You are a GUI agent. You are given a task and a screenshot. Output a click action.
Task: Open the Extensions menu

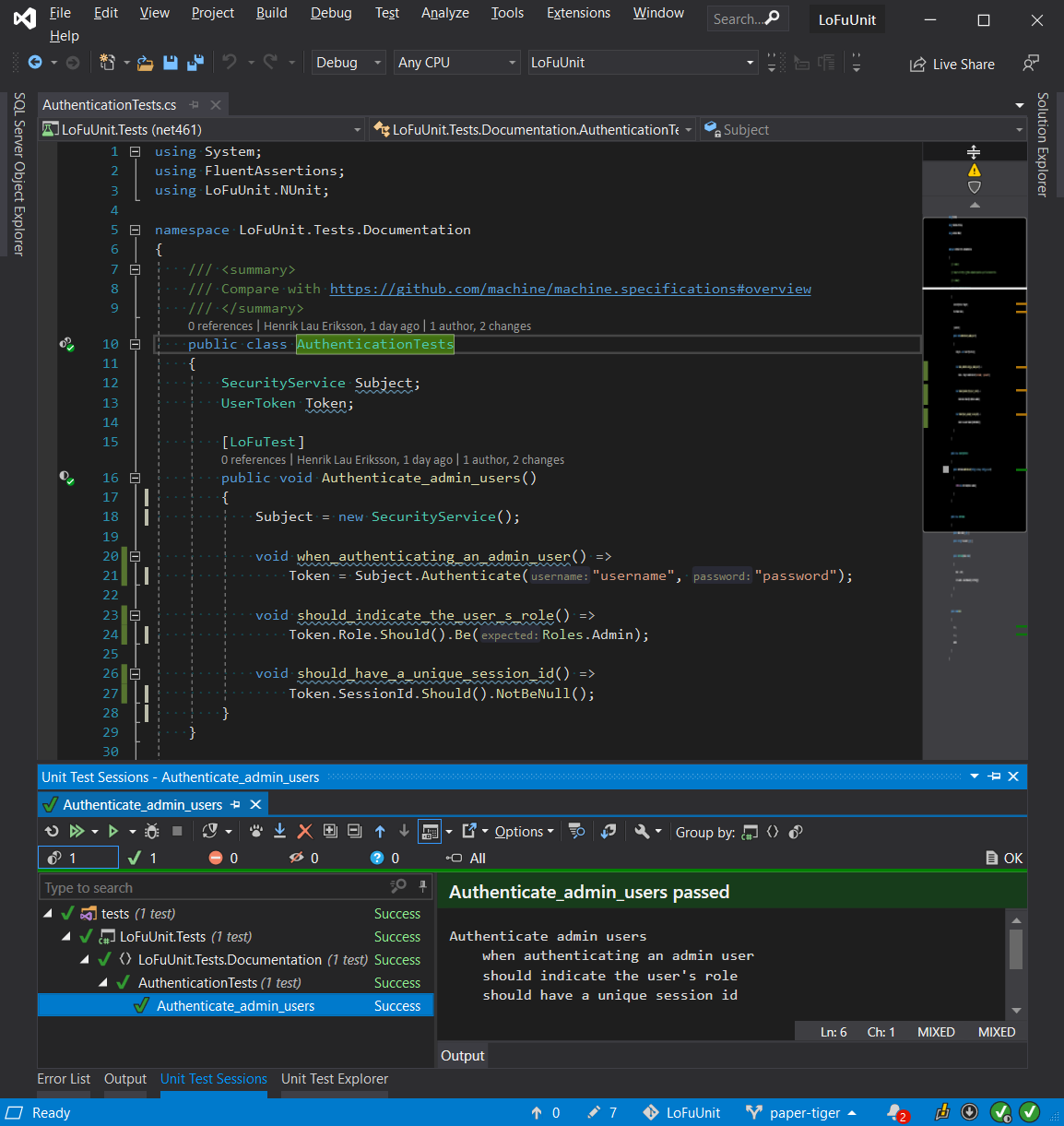(x=578, y=13)
